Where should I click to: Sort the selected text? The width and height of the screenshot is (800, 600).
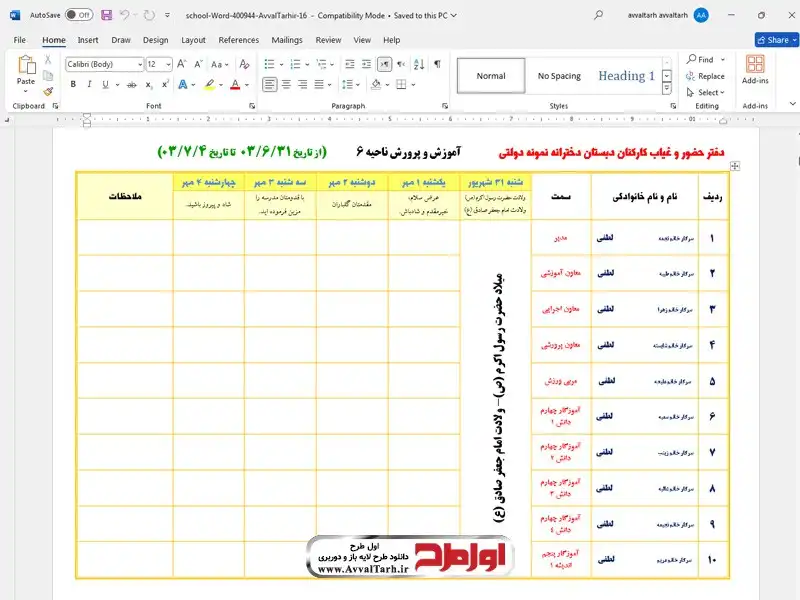click(x=419, y=64)
